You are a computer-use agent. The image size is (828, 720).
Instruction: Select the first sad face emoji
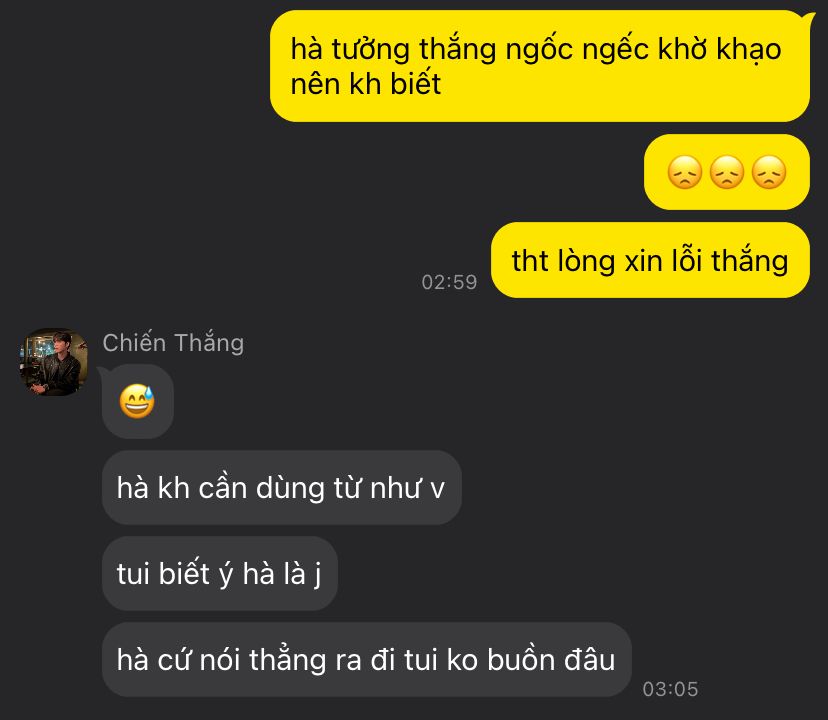[x=685, y=172]
